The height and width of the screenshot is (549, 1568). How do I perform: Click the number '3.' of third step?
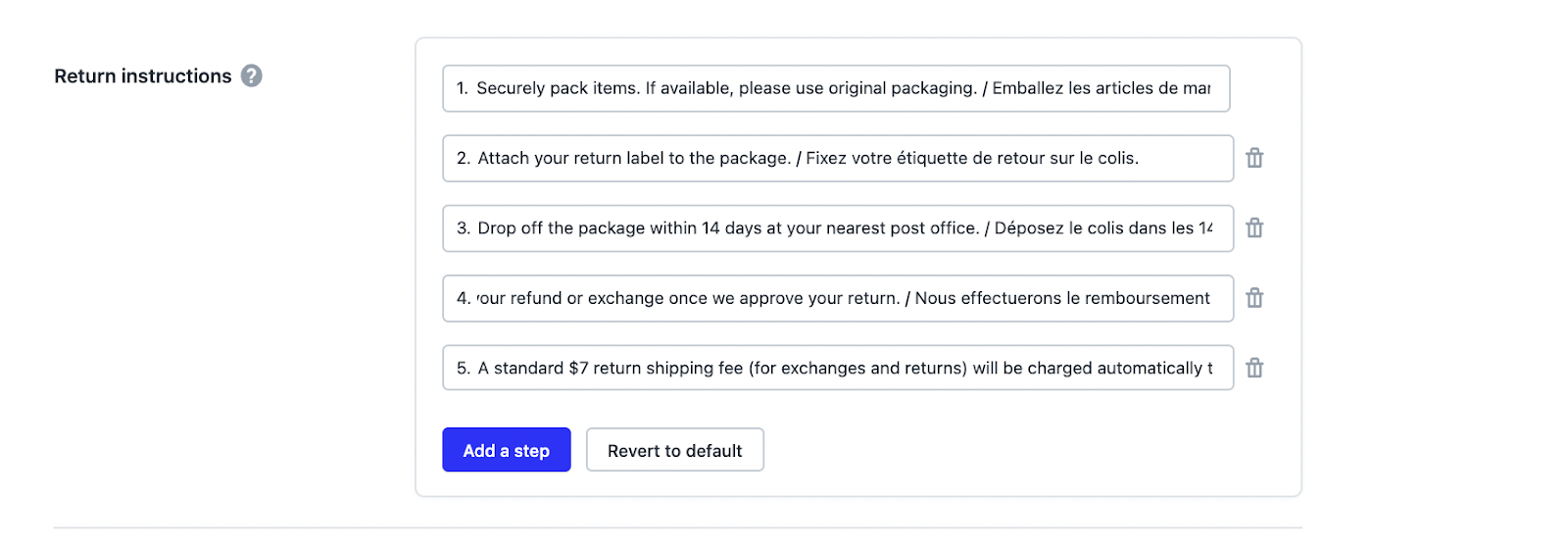coord(464,228)
